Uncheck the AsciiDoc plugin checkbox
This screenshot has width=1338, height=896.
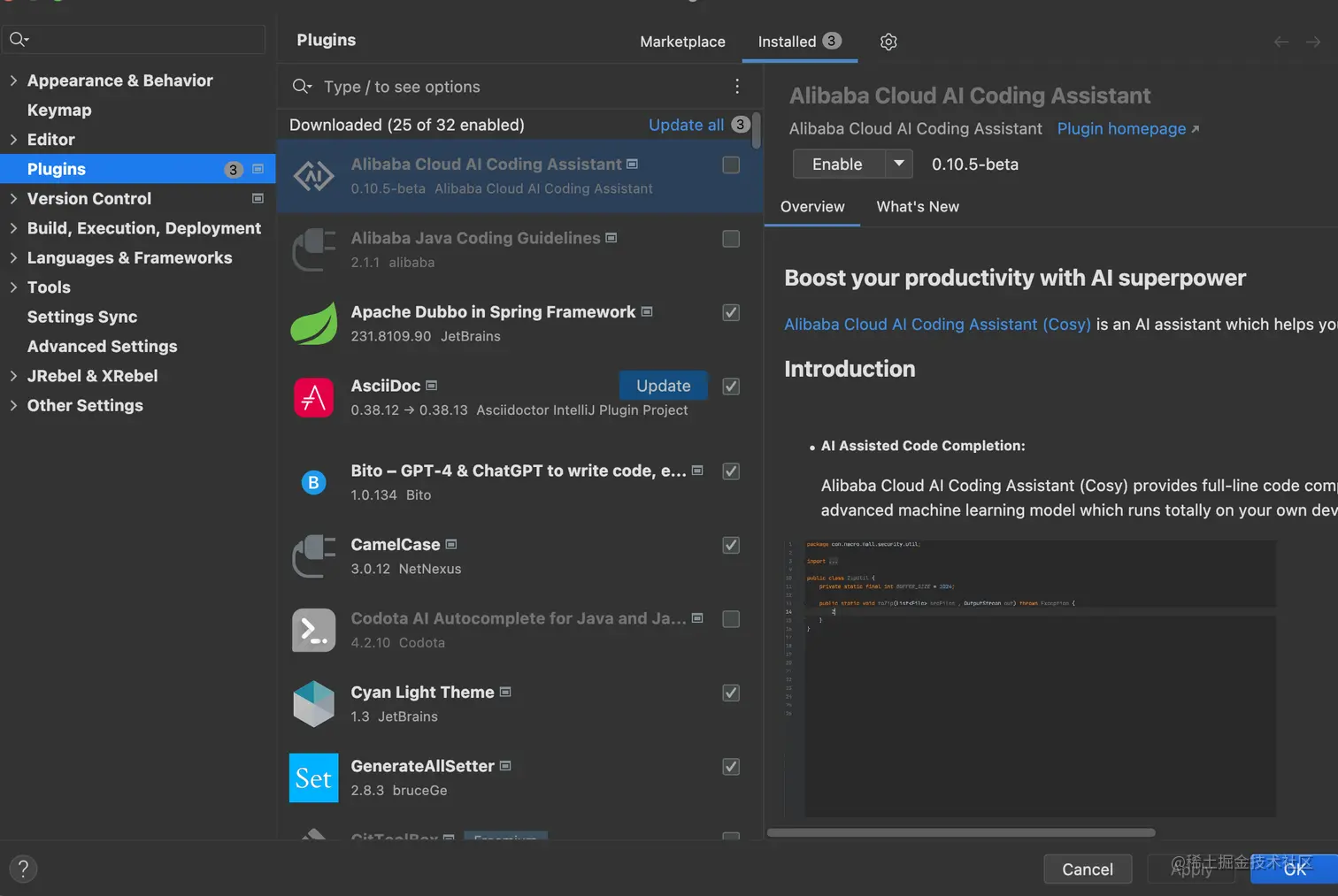pos(731,386)
